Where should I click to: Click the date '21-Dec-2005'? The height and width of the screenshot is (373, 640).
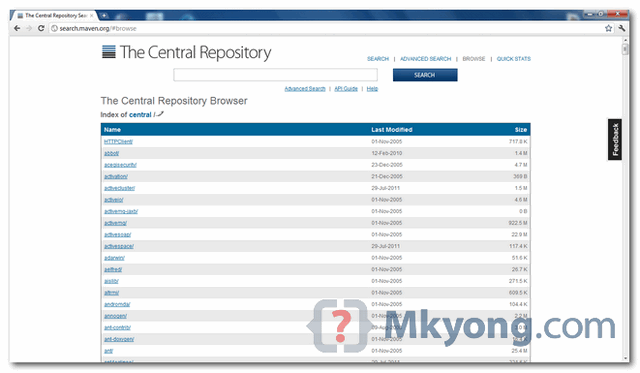tap(387, 176)
